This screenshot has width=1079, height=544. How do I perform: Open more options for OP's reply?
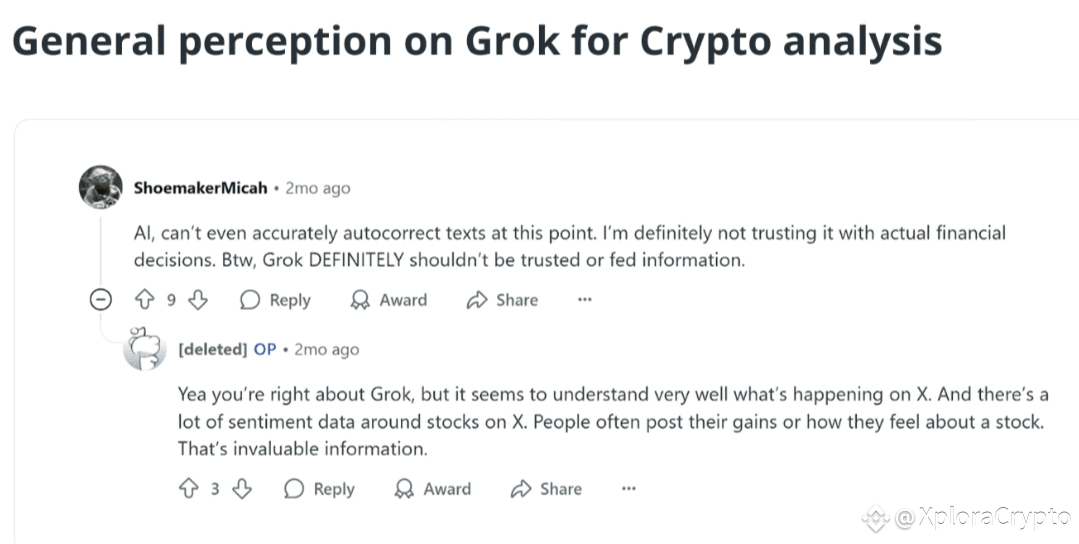pyautogui.click(x=629, y=488)
